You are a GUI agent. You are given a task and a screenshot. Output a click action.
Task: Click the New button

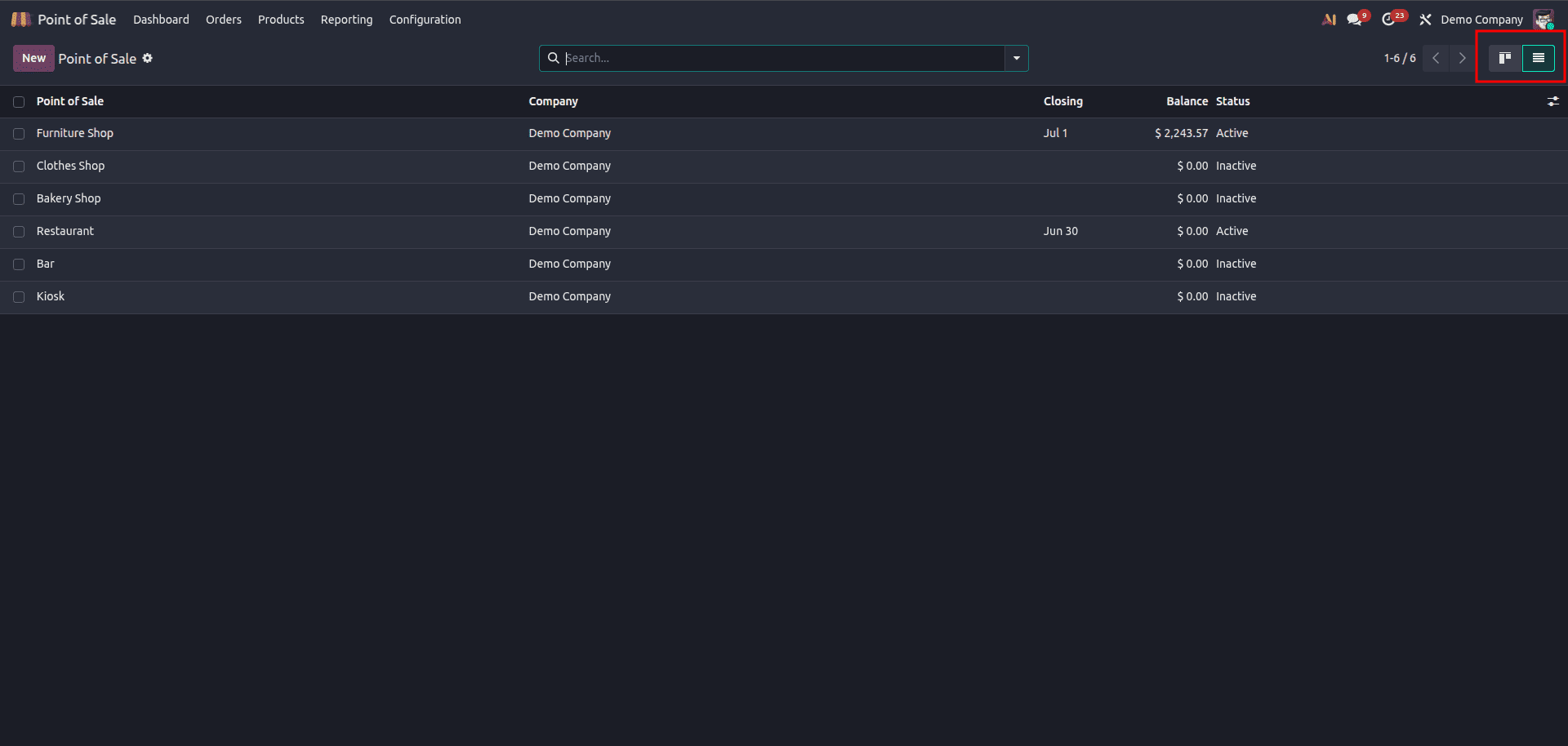(33, 58)
